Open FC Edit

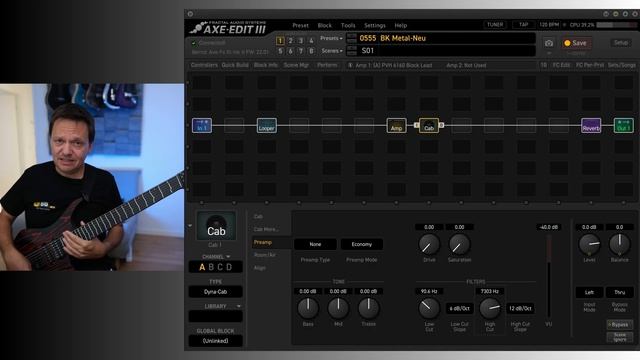click(561, 65)
